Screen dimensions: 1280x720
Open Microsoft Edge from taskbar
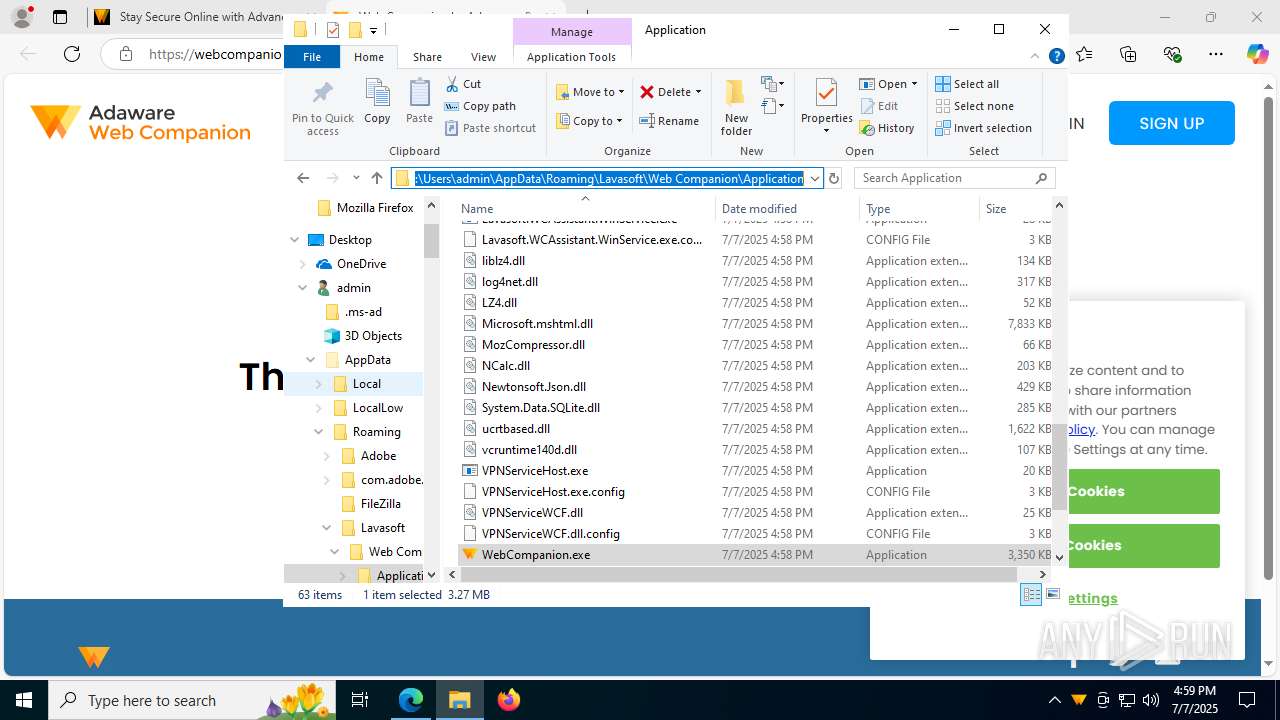tap(411, 700)
